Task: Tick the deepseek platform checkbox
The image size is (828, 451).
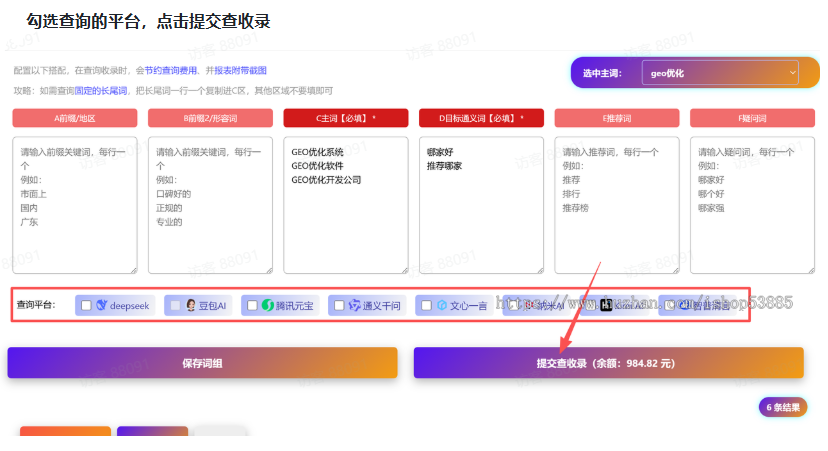Action: pos(86,305)
